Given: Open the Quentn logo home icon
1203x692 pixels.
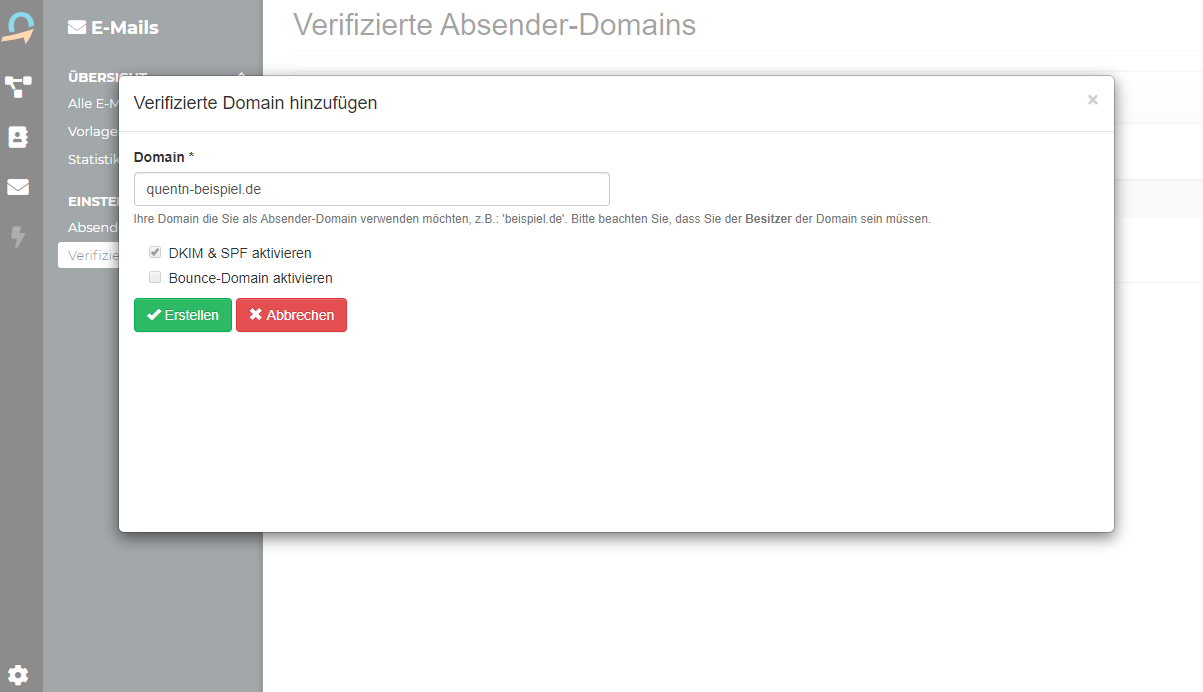Looking at the screenshot, I should pos(18,26).
